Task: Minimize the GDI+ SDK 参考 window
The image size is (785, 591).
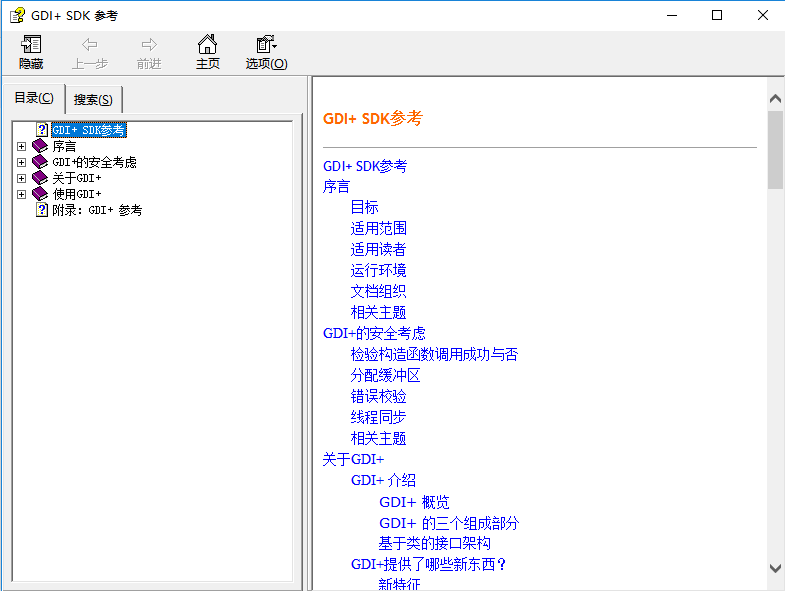Action: pyautogui.click(x=672, y=16)
